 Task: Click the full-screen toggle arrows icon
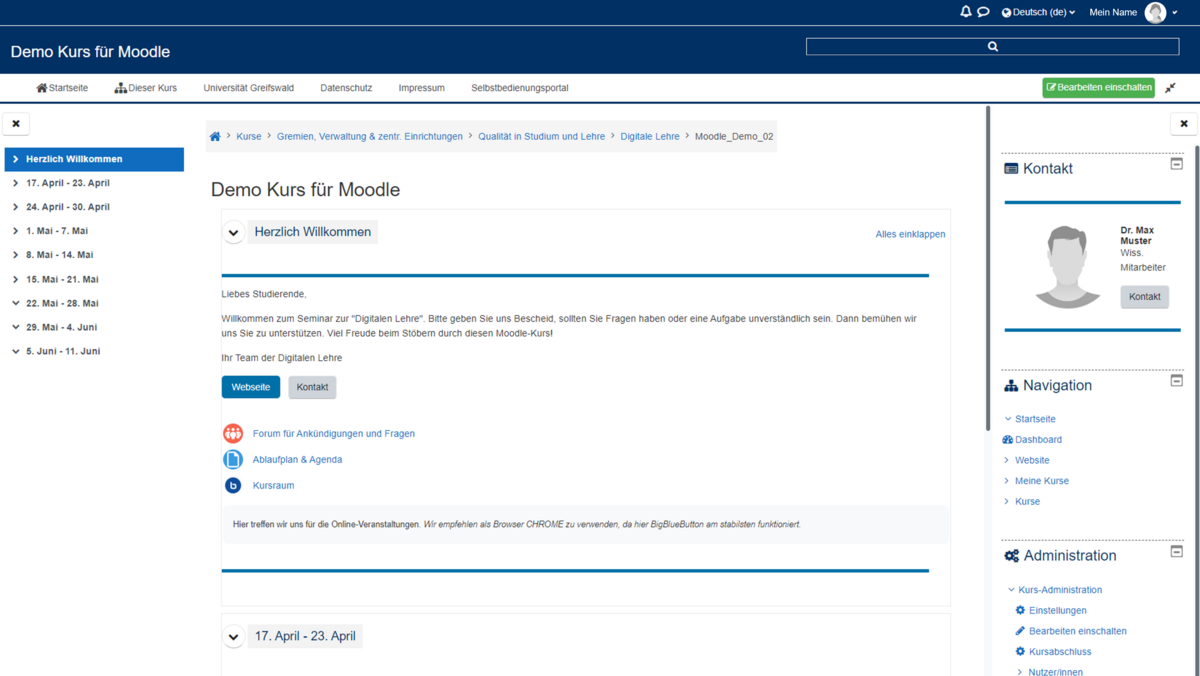(1170, 88)
